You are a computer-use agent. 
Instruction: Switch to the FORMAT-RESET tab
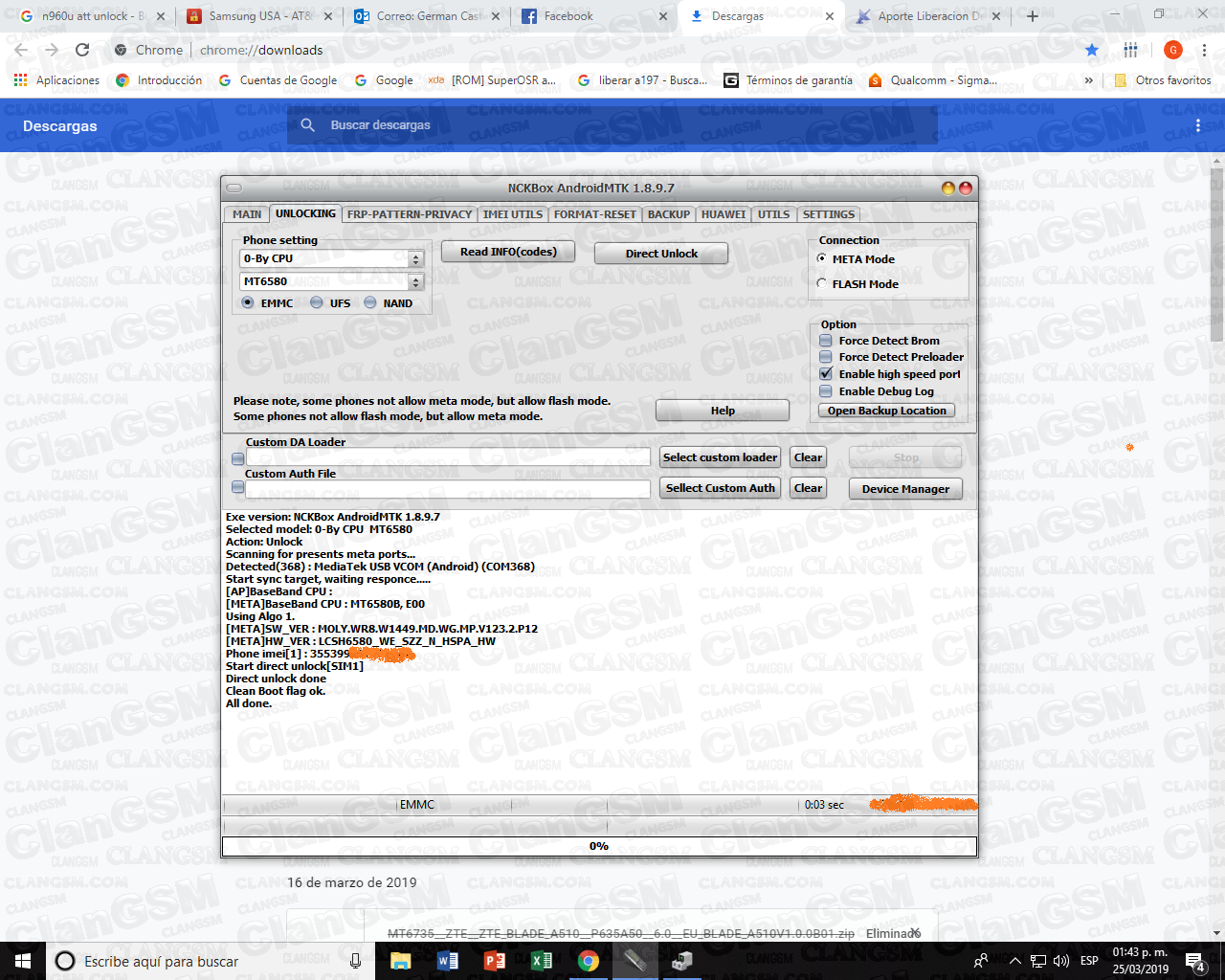[594, 214]
